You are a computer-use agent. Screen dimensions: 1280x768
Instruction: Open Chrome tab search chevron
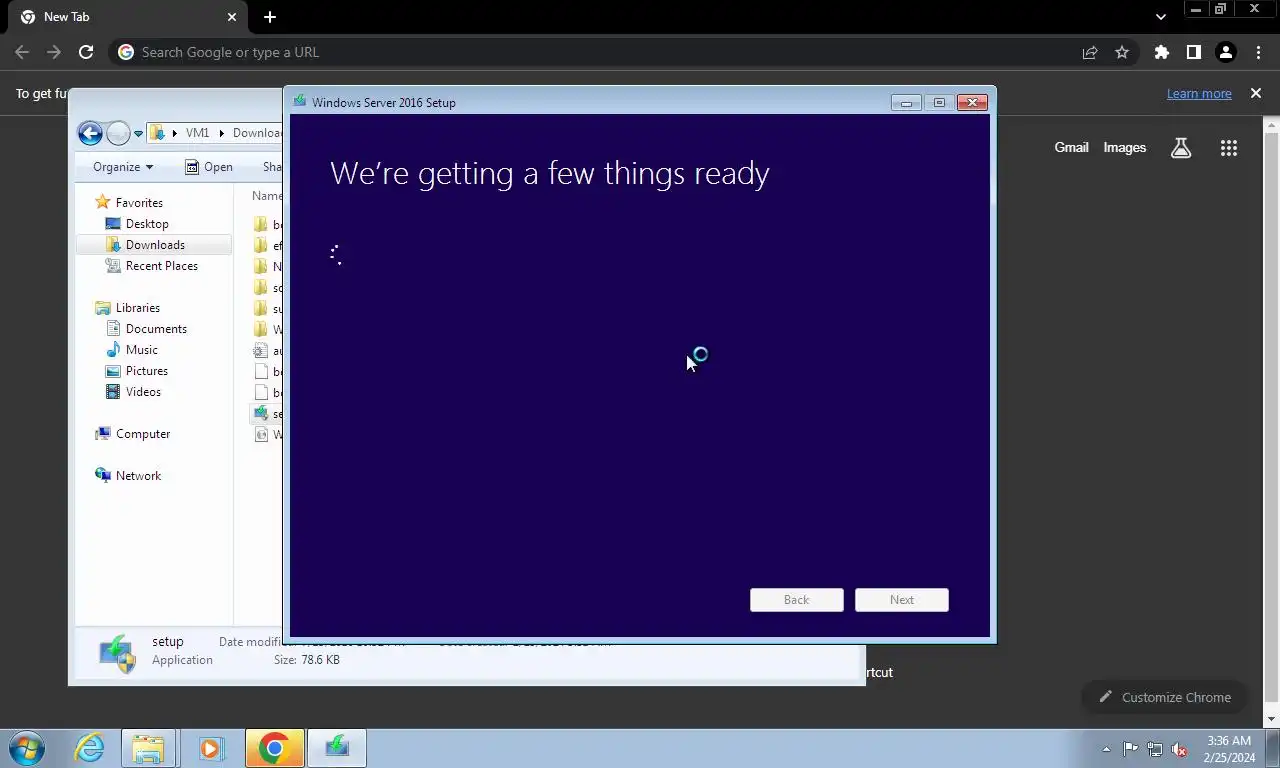click(1160, 17)
